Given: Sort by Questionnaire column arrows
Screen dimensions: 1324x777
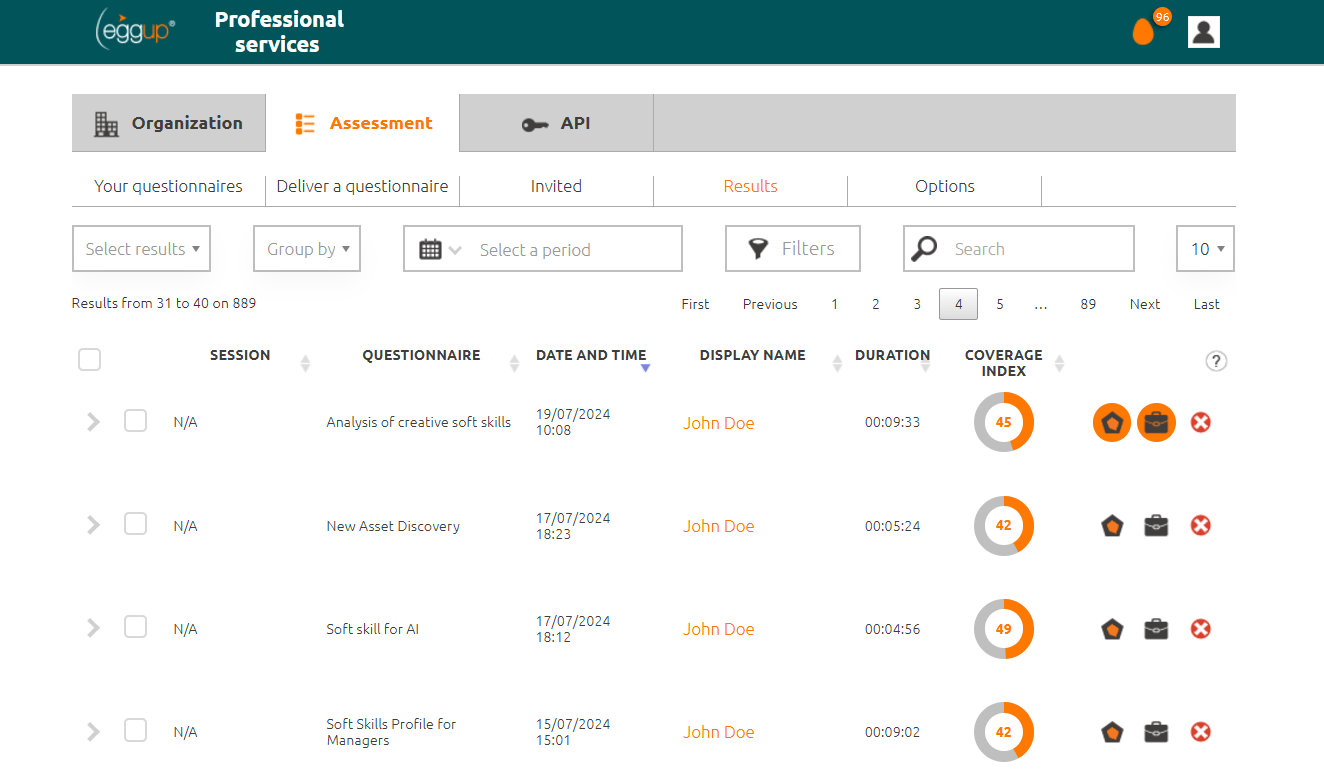Looking at the screenshot, I should point(515,363).
